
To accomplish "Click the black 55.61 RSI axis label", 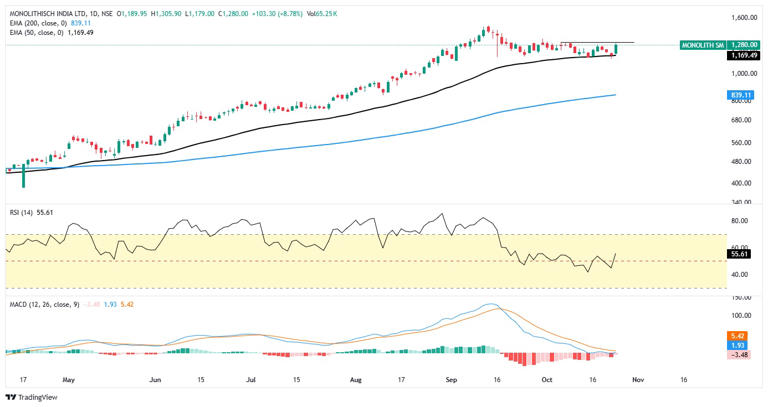I will point(739,254).
